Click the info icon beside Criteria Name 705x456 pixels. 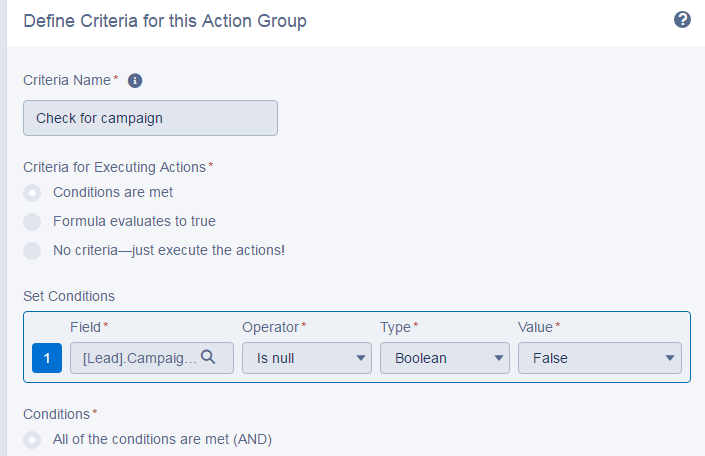coord(135,81)
